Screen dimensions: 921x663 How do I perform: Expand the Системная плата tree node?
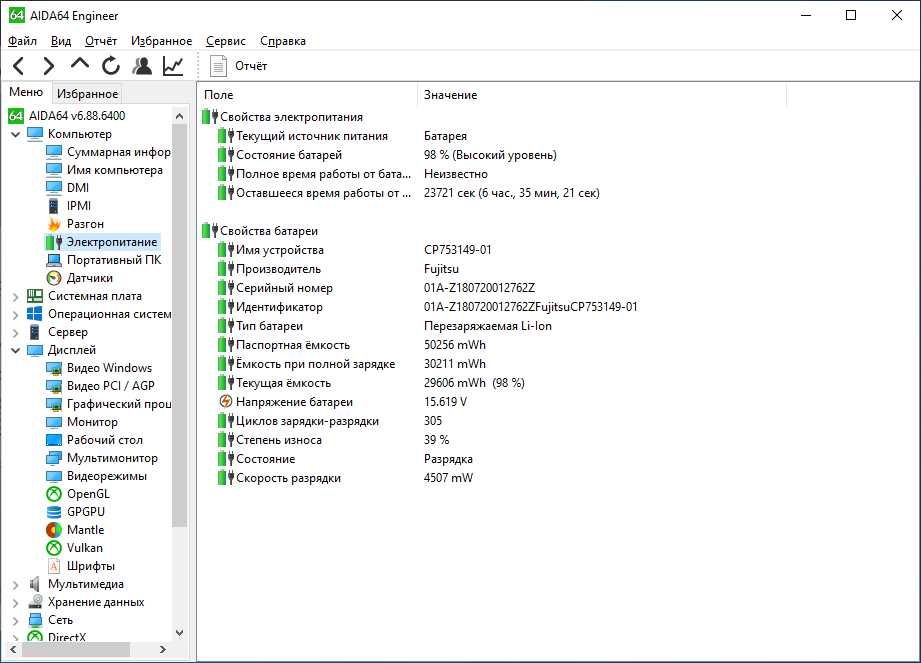pos(16,297)
